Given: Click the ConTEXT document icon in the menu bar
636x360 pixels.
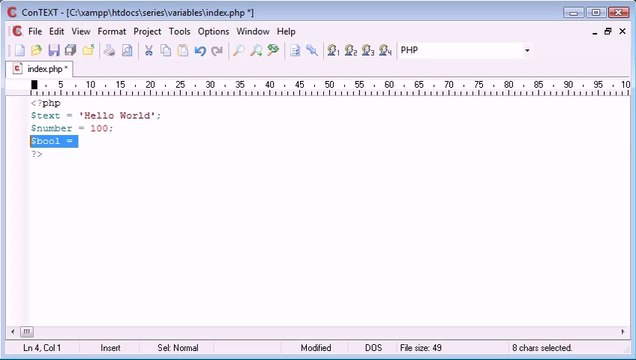Looking at the screenshot, I should (17, 31).
